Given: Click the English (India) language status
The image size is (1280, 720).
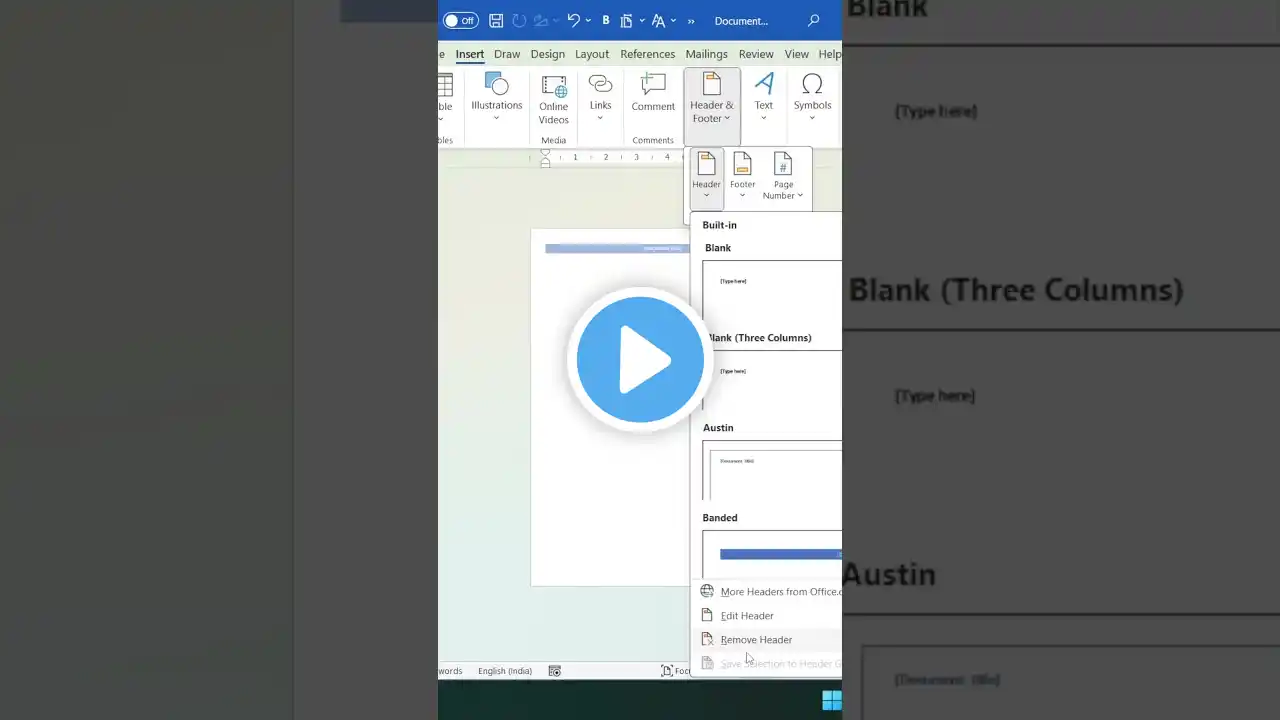Looking at the screenshot, I should click(x=505, y=671).
